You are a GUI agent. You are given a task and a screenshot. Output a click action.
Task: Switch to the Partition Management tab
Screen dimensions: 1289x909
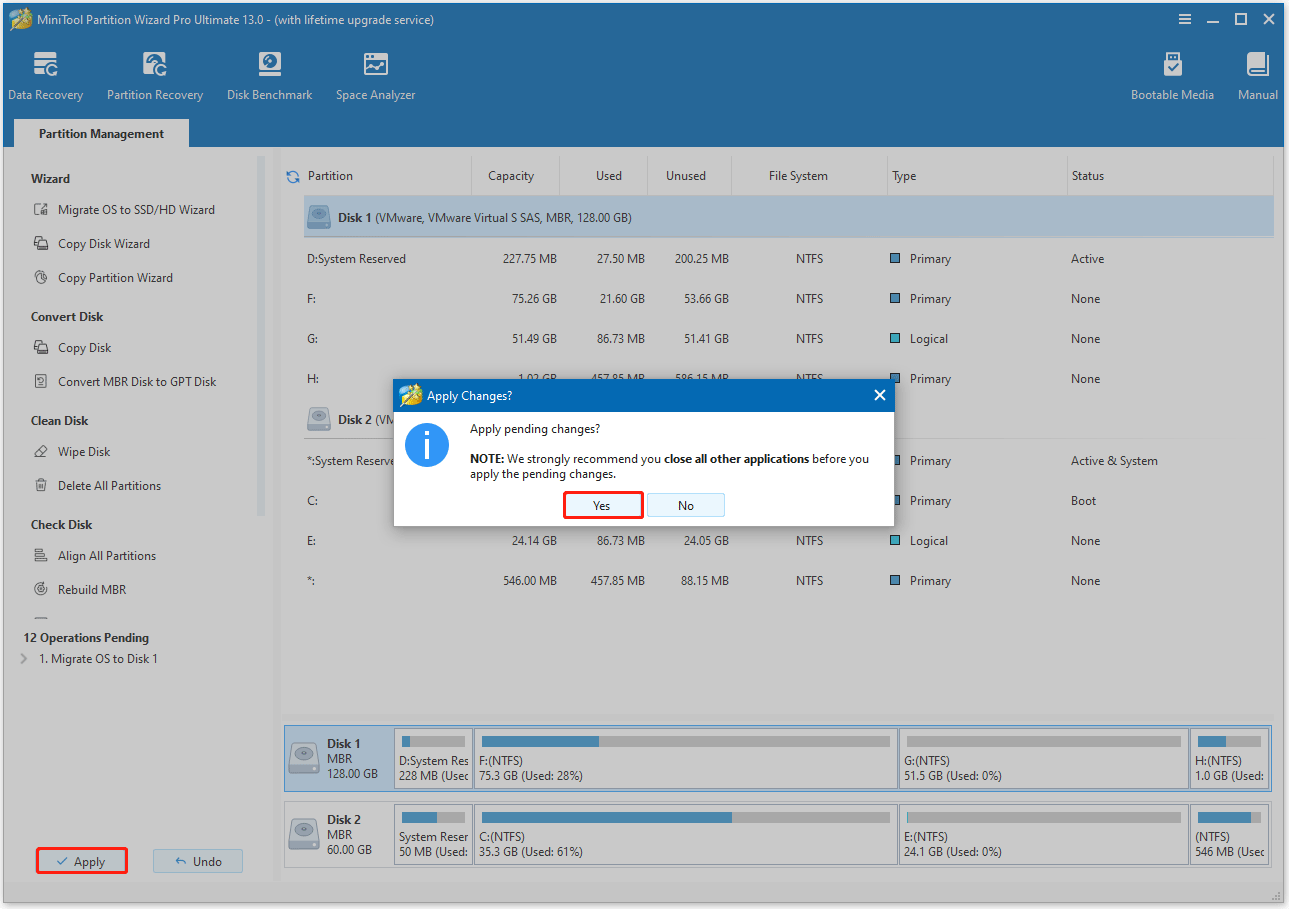(100, 132)
